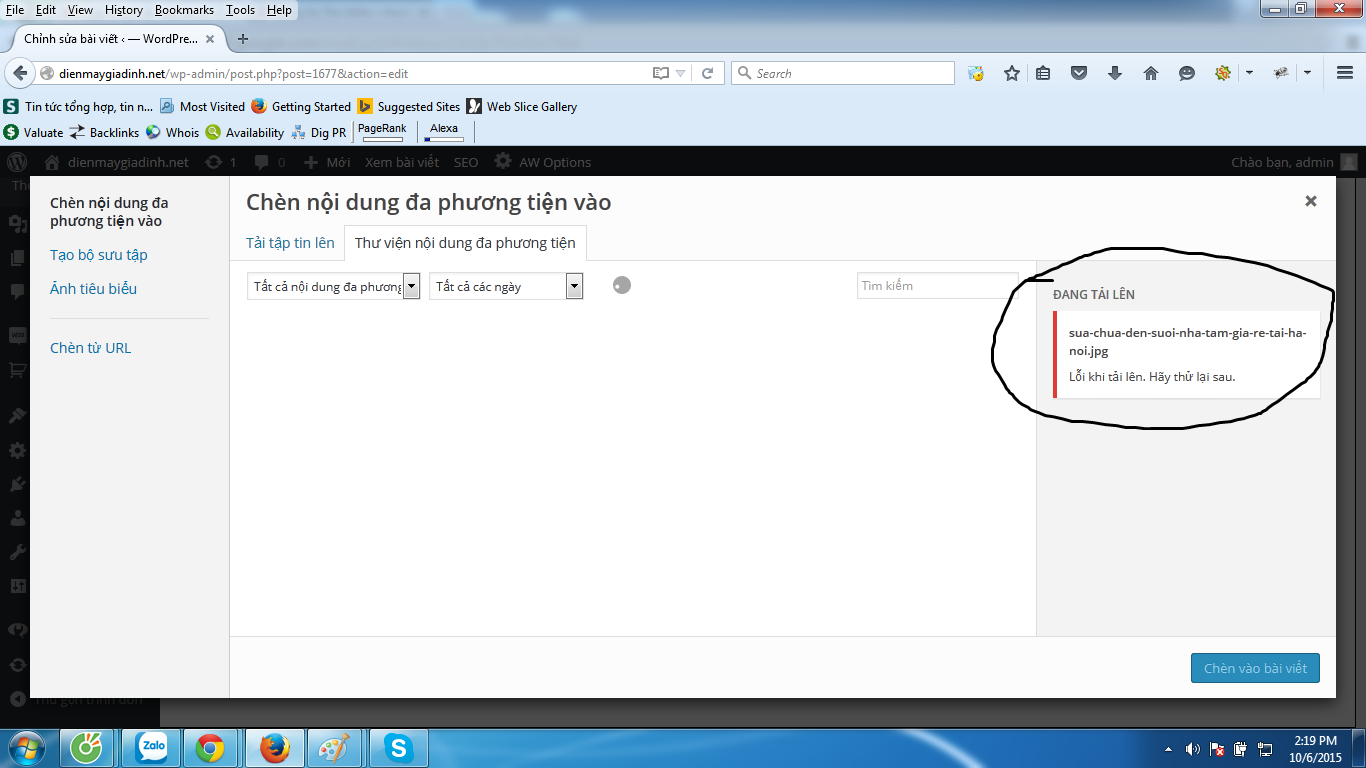This screenshot has height=768, width=1366.
Task: Click the Chèn vào bài viết button
Action: (1255, 668)
